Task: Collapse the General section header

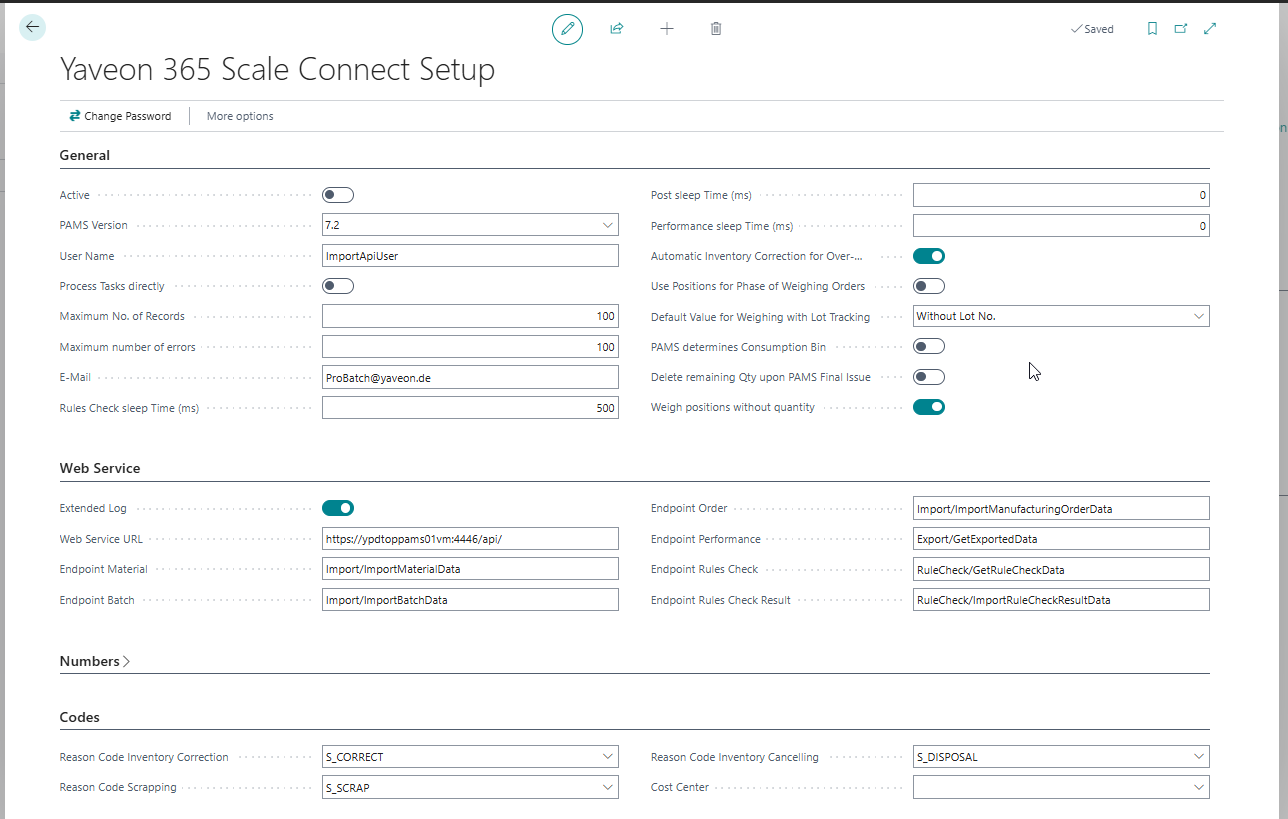Action: pos(85,155)
